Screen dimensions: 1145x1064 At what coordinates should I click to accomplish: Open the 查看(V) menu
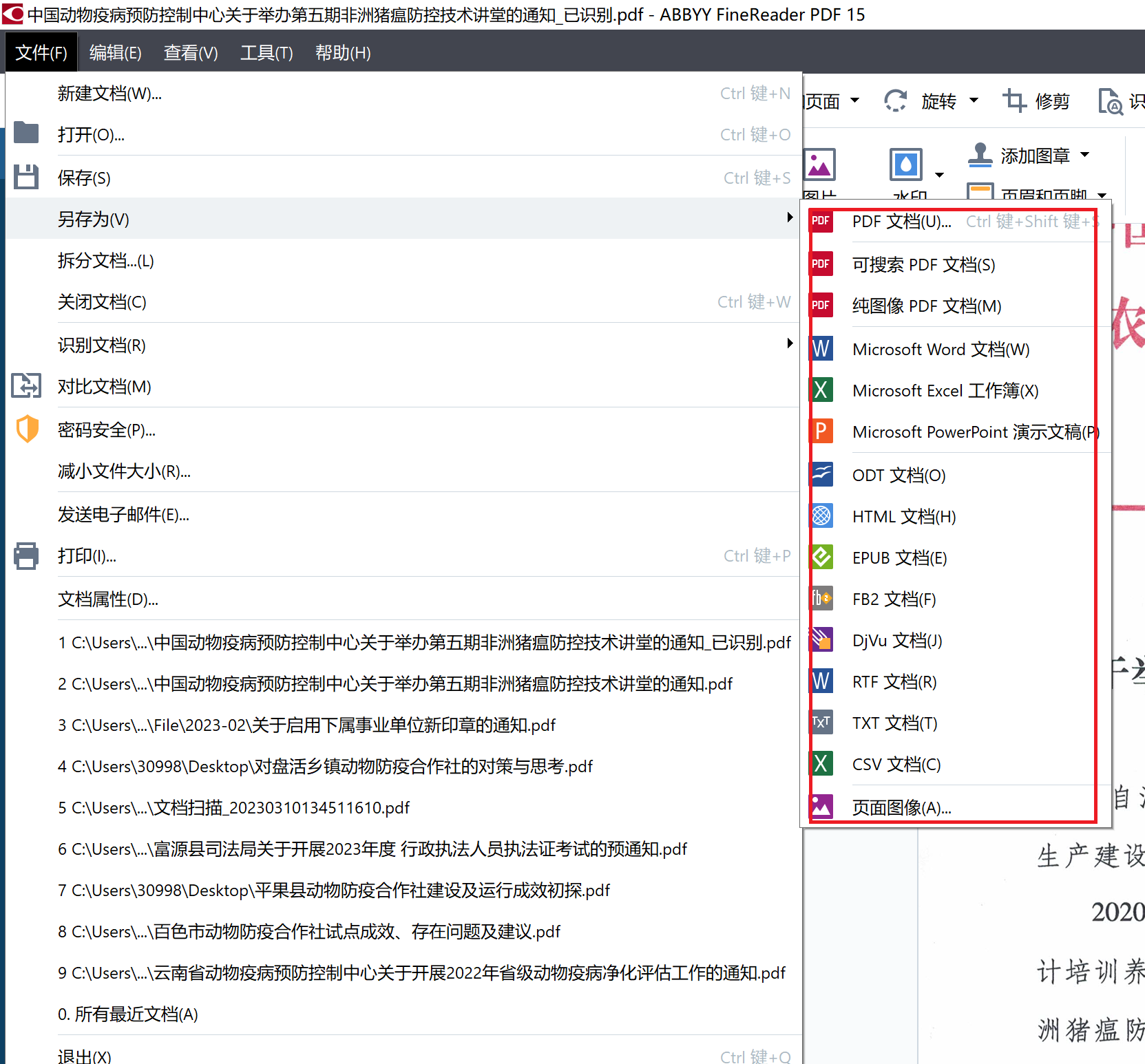[x=191, y=52]
